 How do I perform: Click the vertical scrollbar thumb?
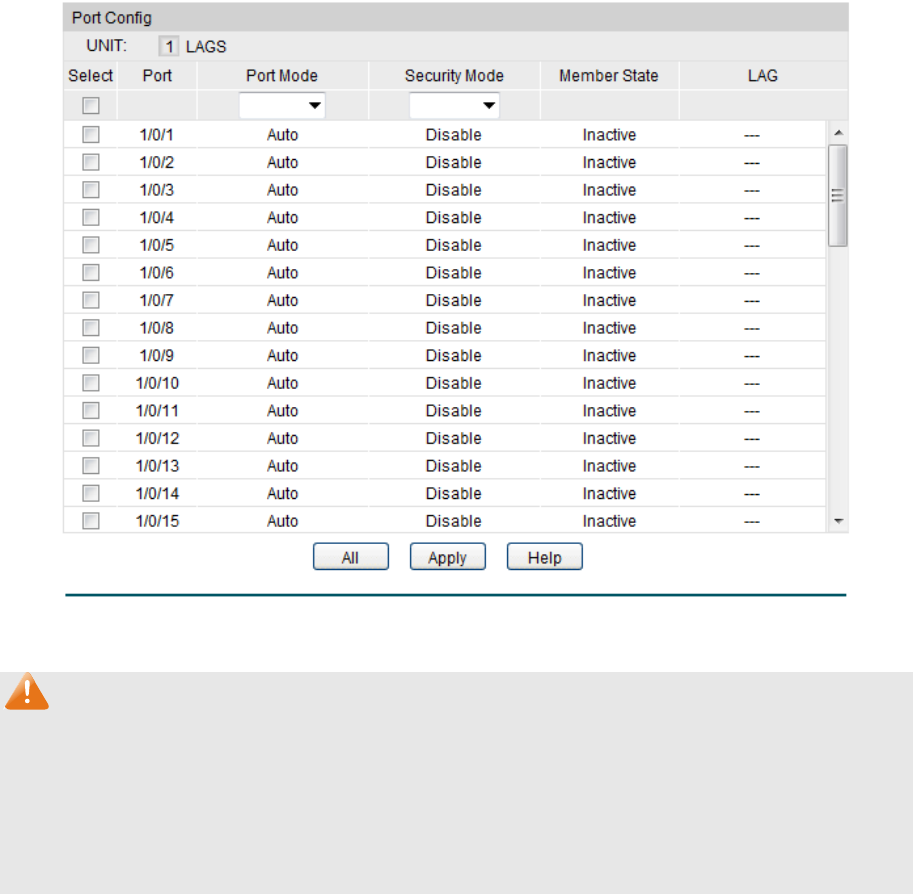click(x=838, y=196)
